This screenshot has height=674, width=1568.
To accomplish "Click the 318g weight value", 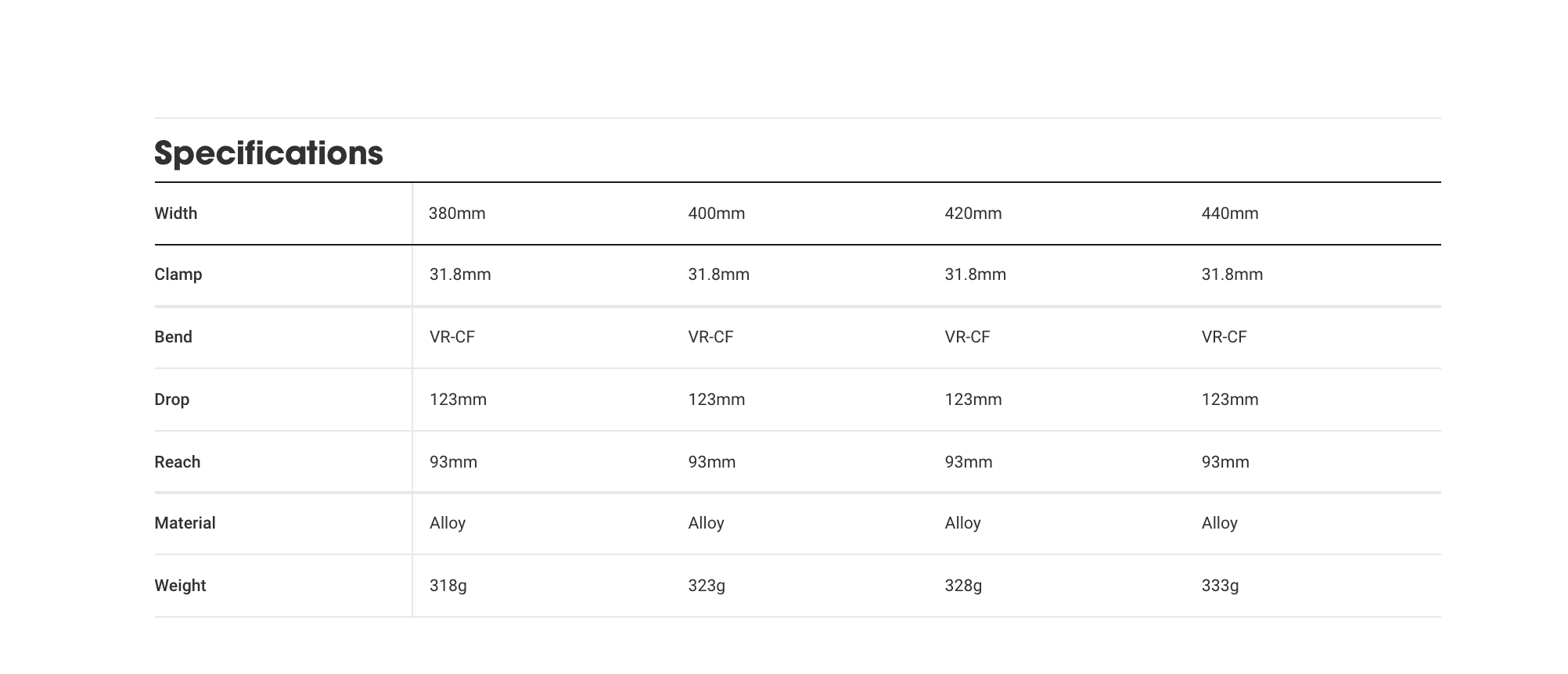I will point(448,586).
